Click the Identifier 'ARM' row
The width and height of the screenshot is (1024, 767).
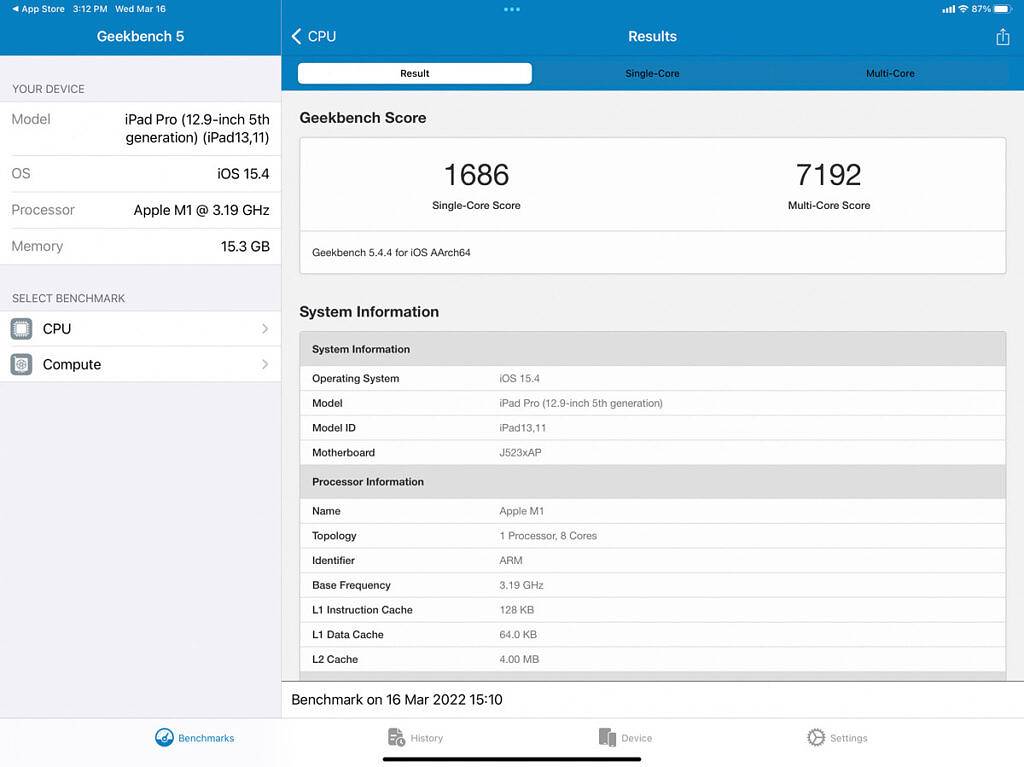pyautogui.click(x=652, y=561)
